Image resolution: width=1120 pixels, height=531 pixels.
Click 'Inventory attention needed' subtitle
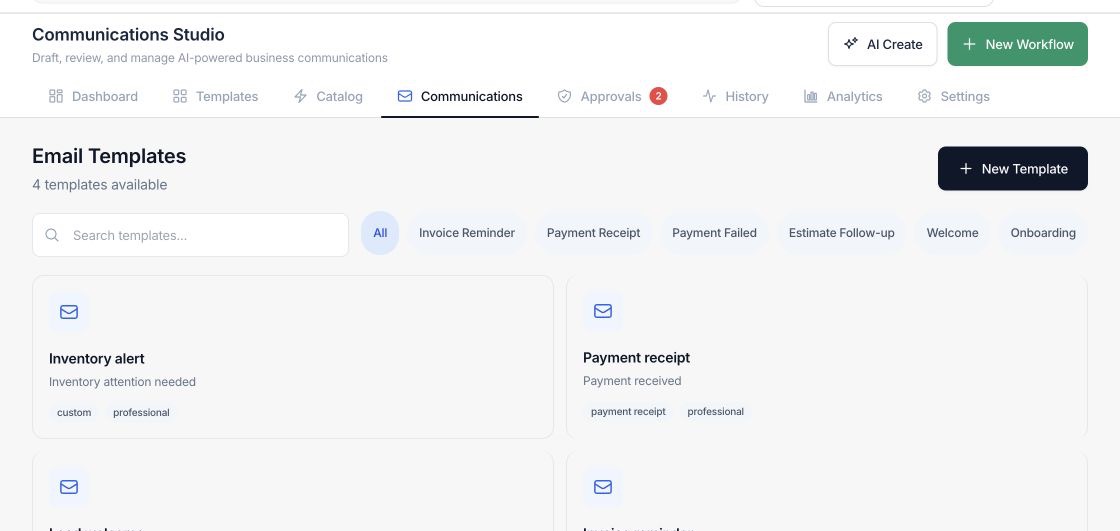click(x=122, y=382)
